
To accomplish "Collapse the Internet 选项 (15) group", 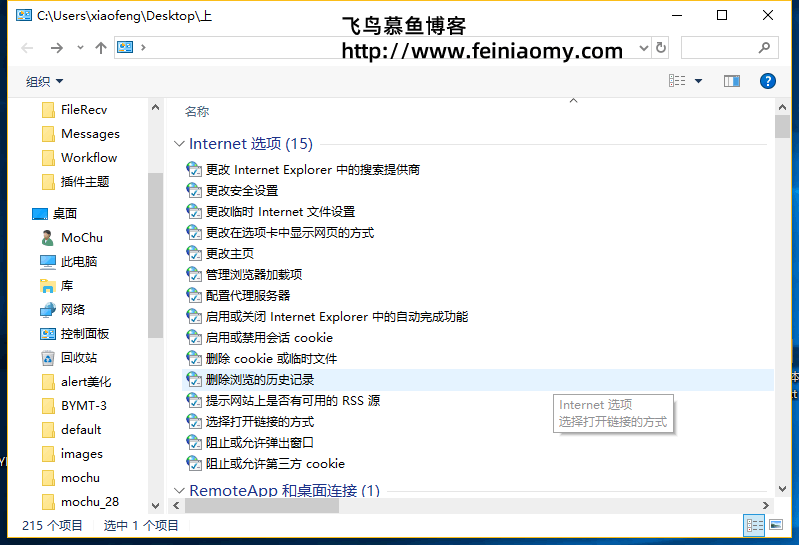I will [x=179, y=144].
